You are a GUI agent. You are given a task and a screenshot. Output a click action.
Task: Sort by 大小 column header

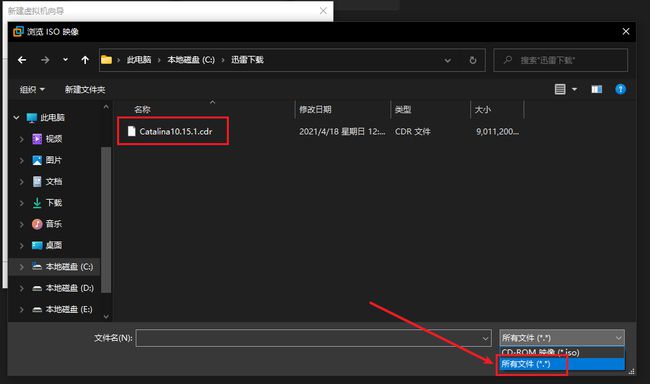(483, 109)
